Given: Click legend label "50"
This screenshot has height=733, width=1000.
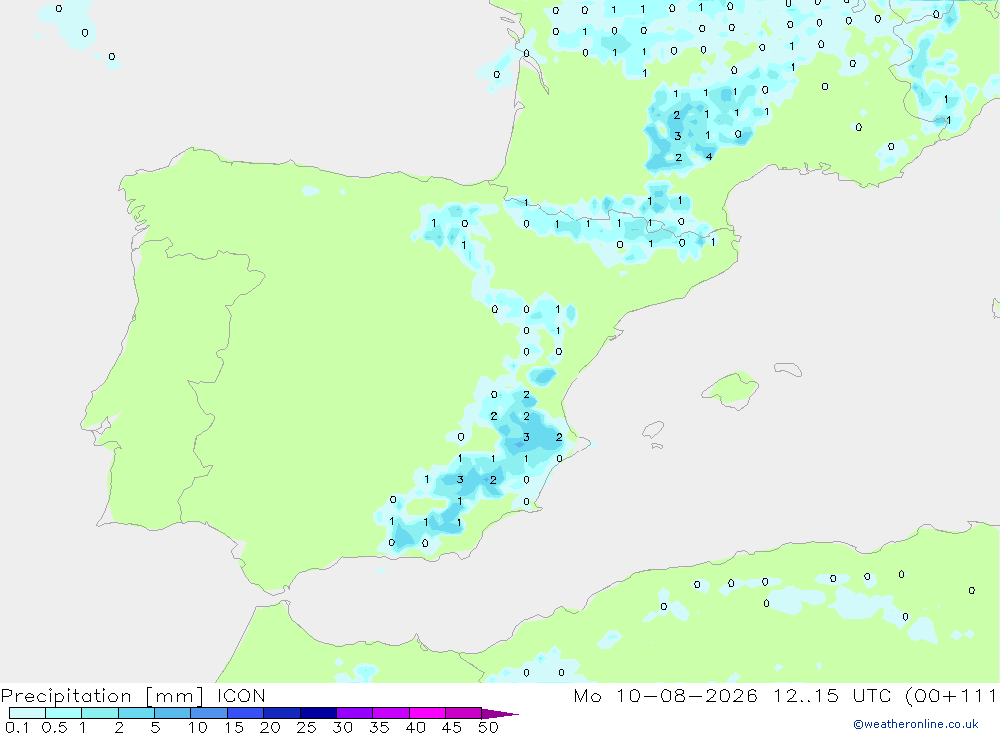Looking at the screenshot, I should [489, 727].
